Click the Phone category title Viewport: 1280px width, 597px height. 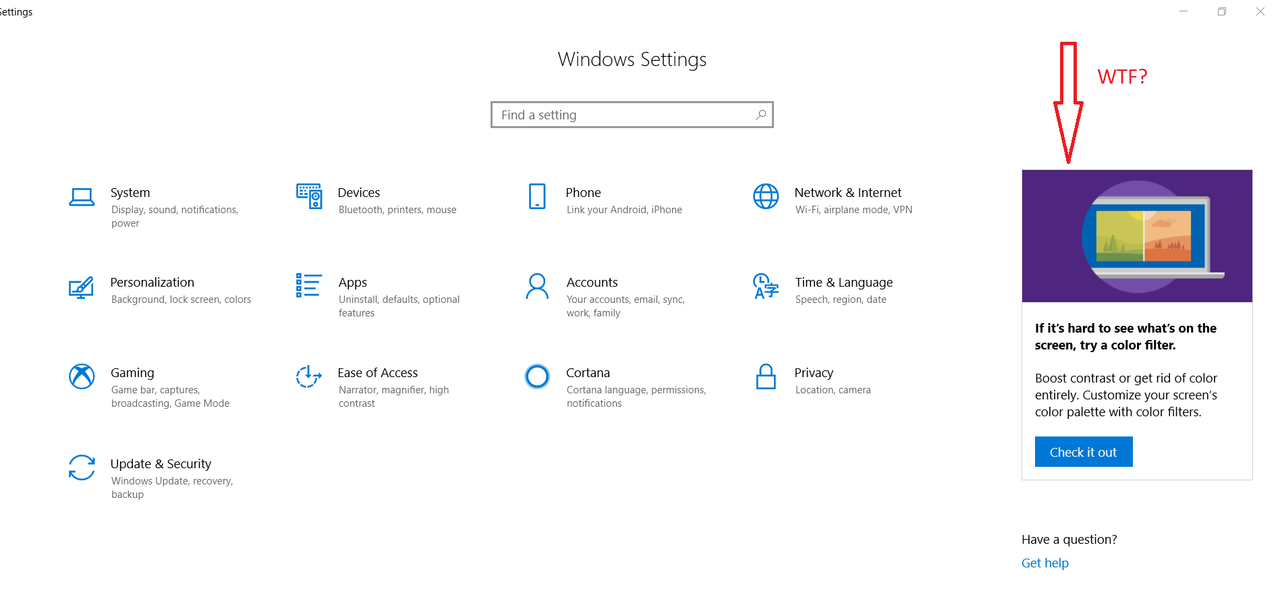tap(584, 193)
